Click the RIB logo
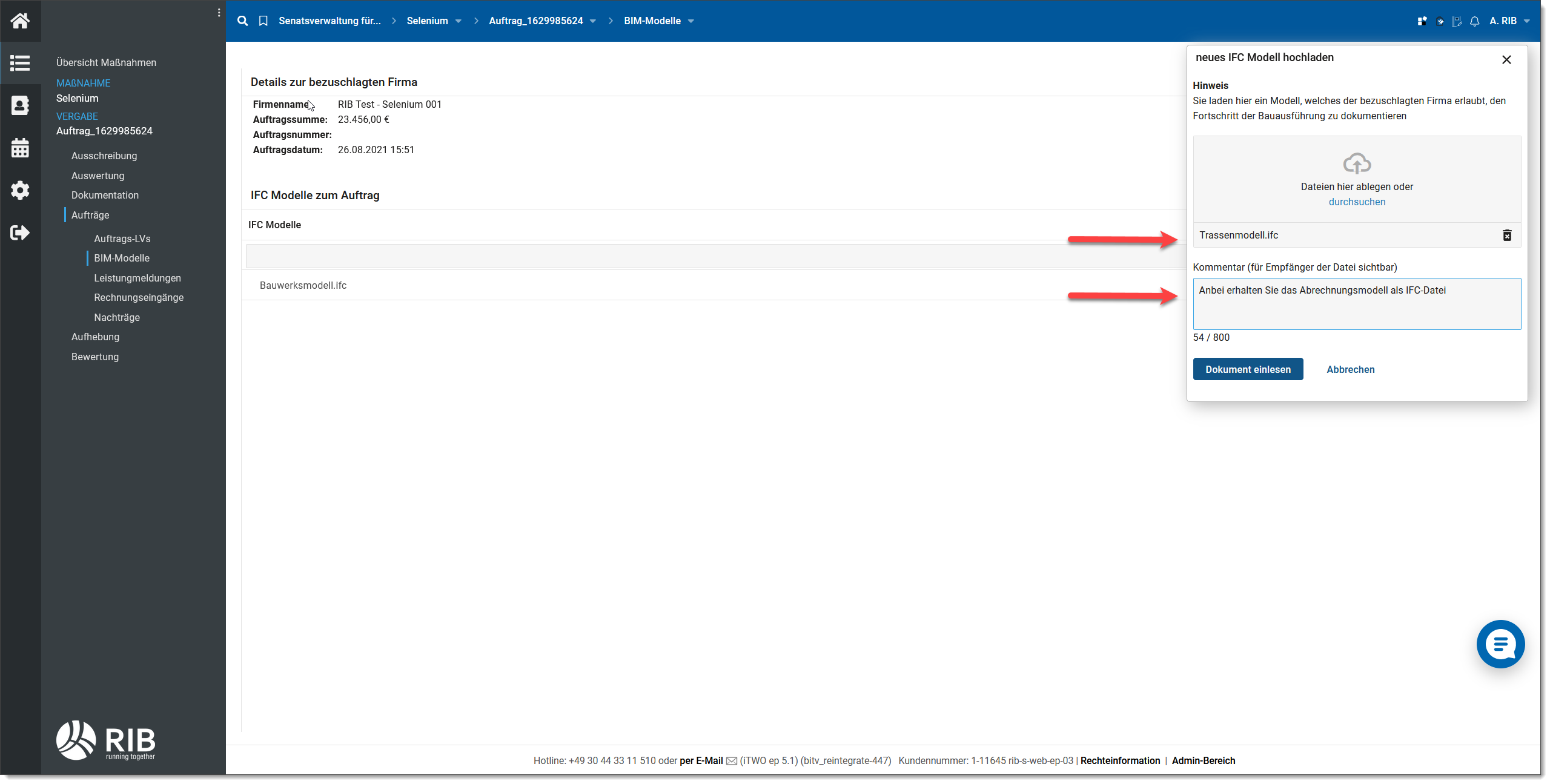This screenshot has height=784, width=1550. [105, 740]
